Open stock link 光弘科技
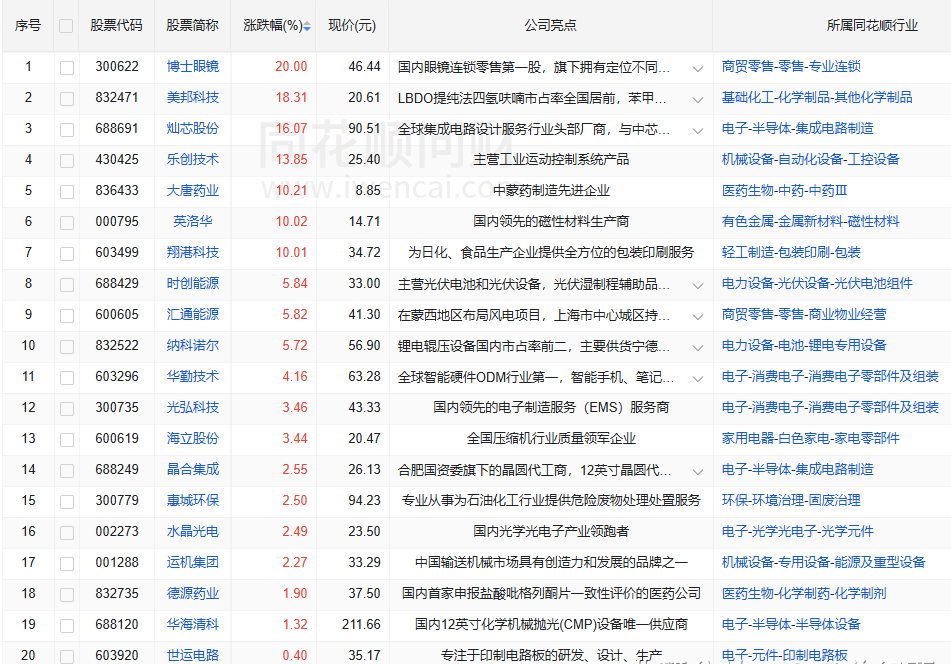The width and height of the screenshot is (951, 664). pos(192,407)
